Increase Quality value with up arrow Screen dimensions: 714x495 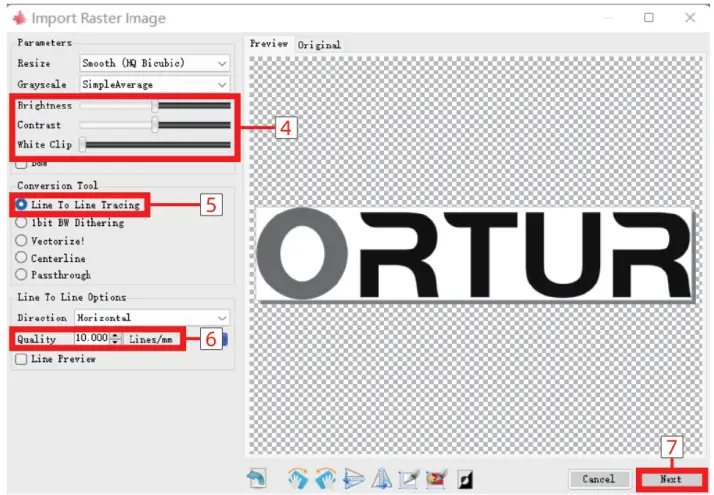click(116, 336)
